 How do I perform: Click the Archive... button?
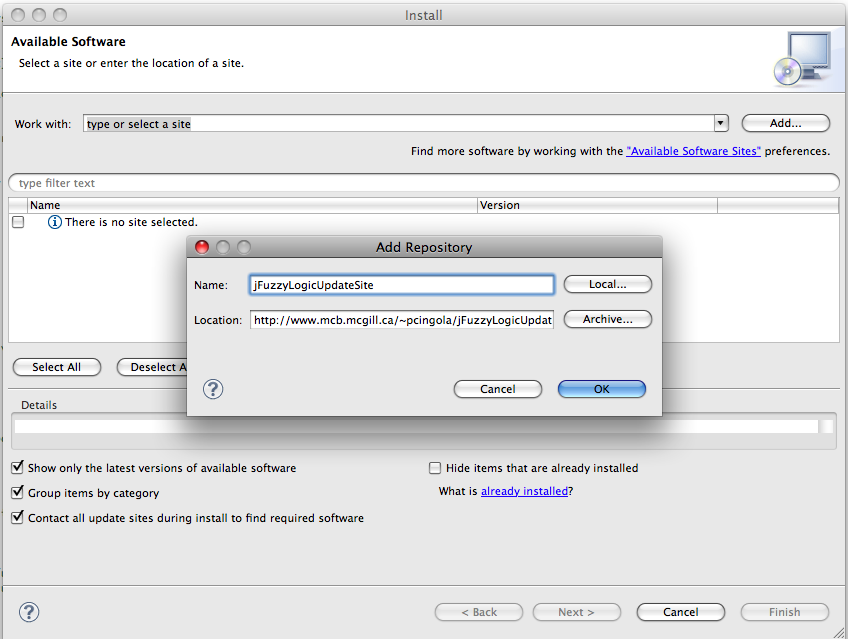pyautogui.click(x=607, y=320)
